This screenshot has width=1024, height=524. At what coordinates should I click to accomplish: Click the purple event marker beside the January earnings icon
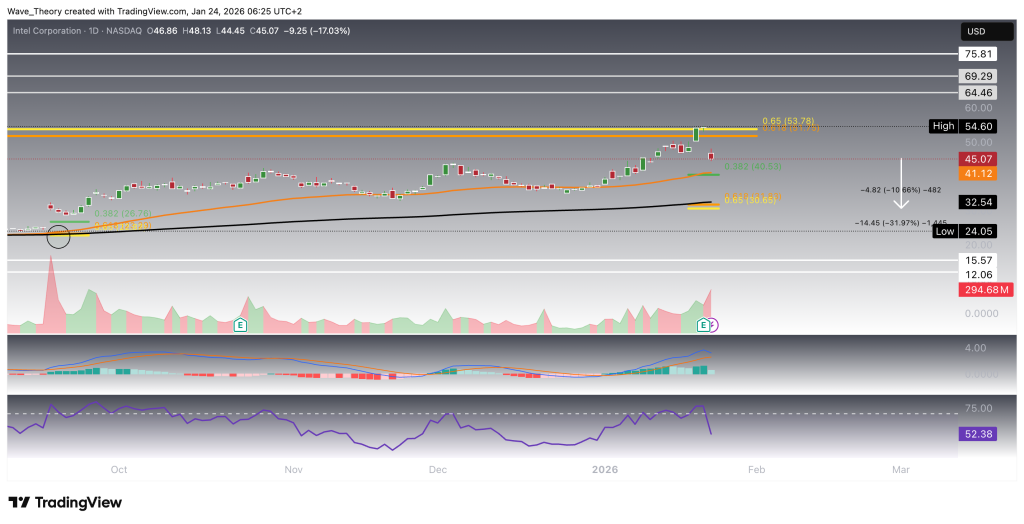714,325
